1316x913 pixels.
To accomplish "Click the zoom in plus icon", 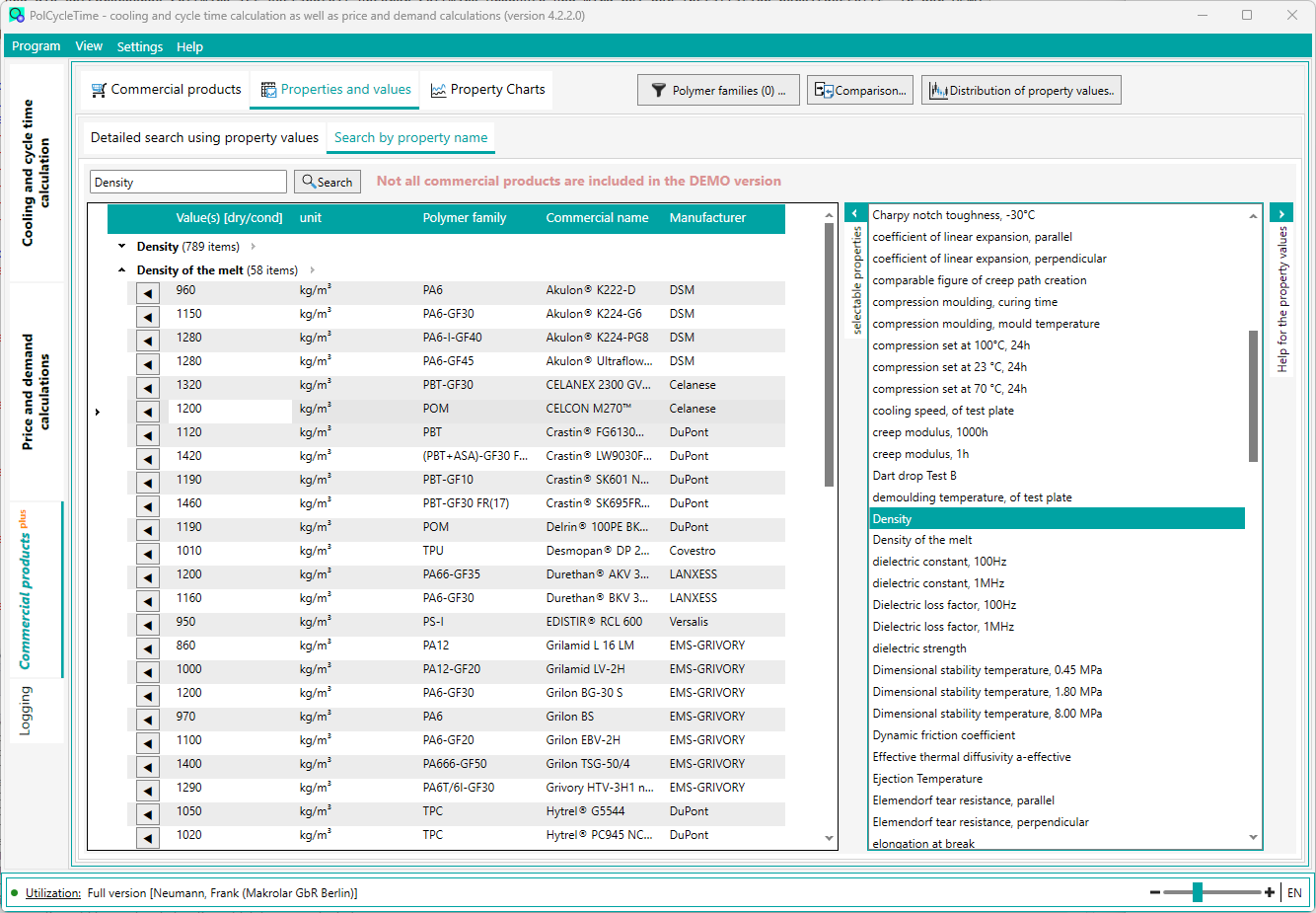I will (x=1270, y=893).
